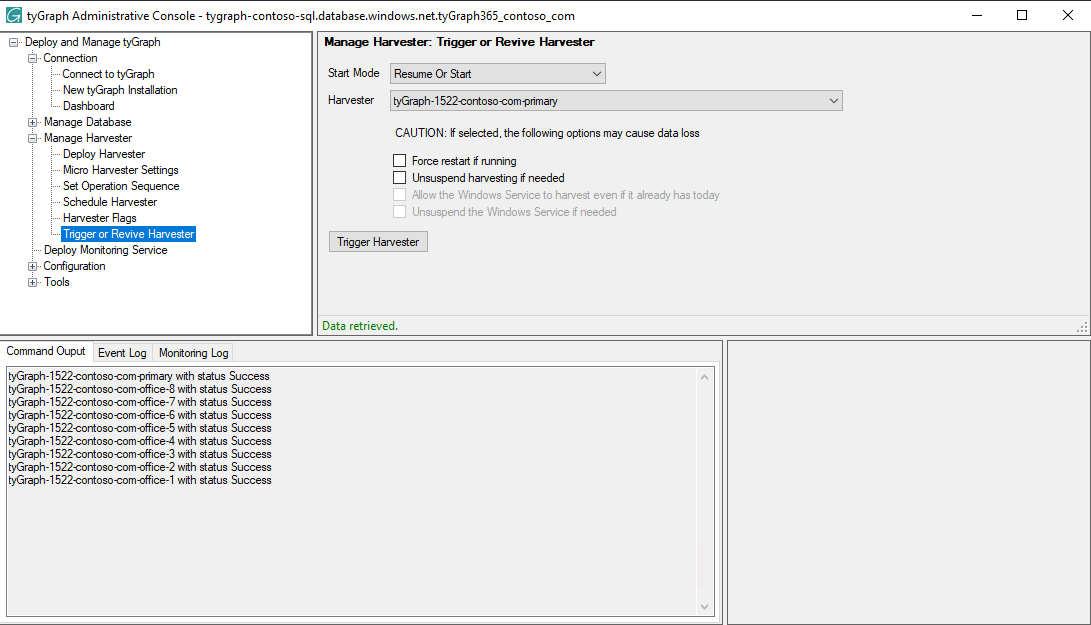The height and width of the screenshot is (625, 1091).
Task: Expand the Tools tree node
Action: [32, 283]
